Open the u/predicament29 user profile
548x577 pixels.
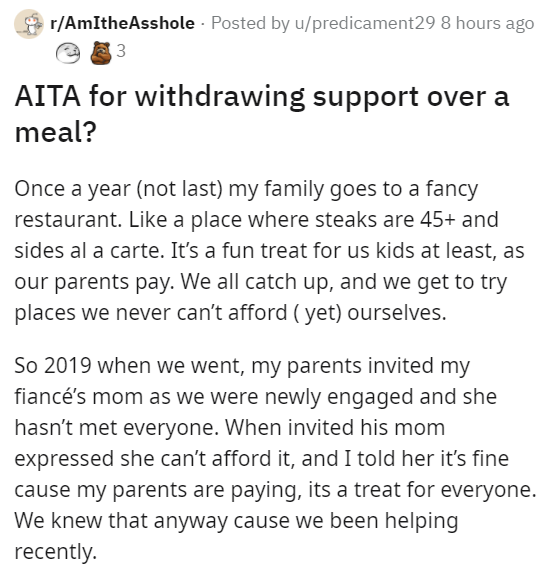pyautogui.click(x=365, y=24)
